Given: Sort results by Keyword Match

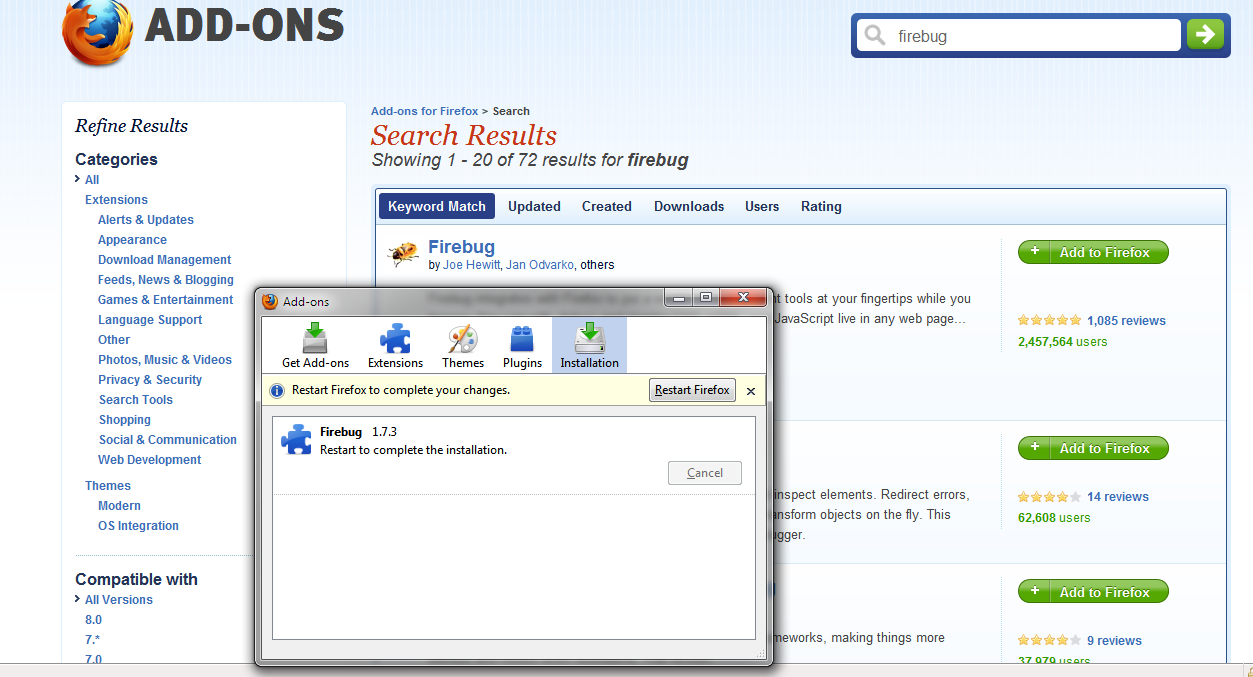Looking at the screenshot, I should (x=437, y=206).
